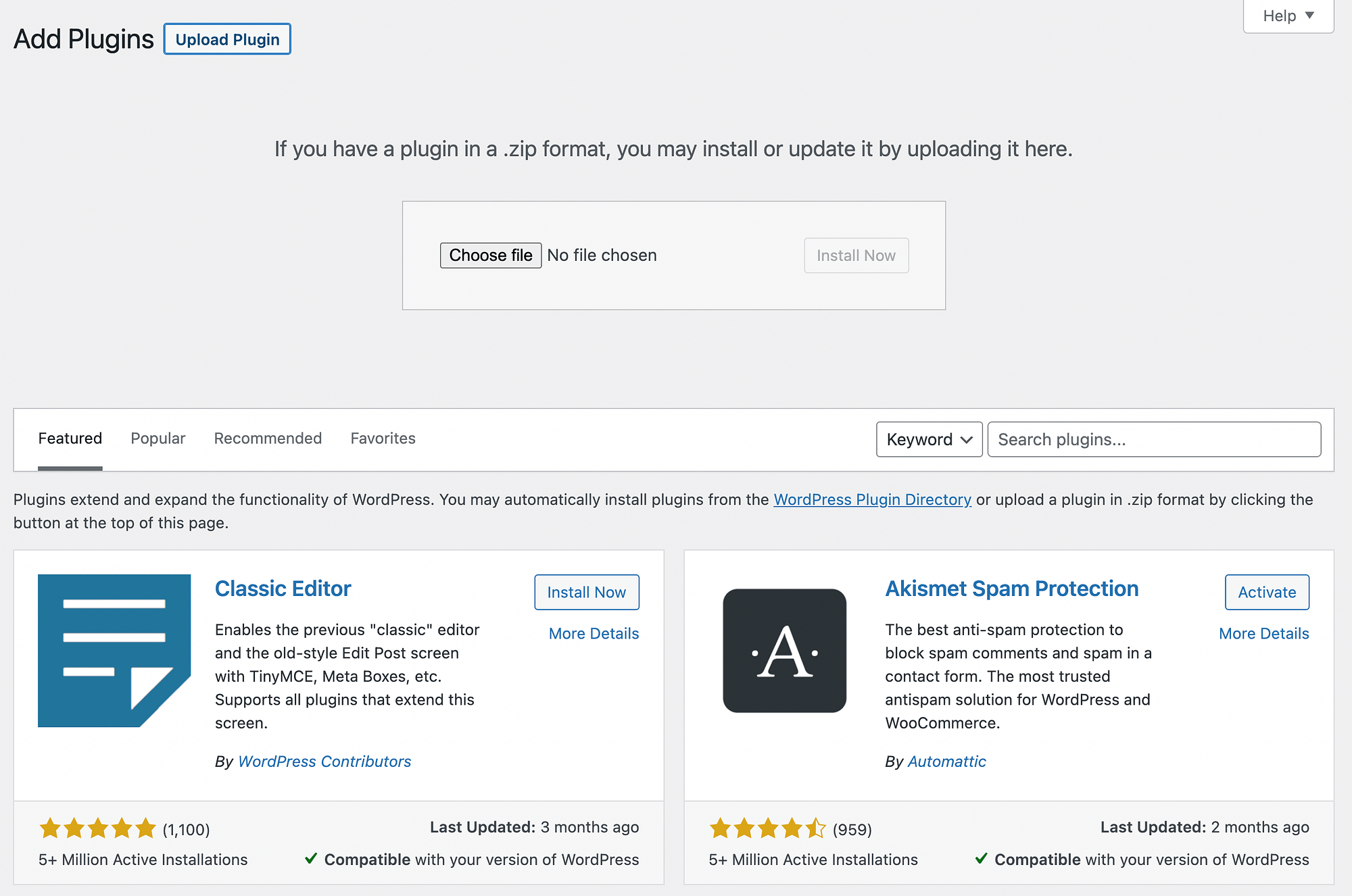Switch to the Popular tab
The image size is (1352, 896).
[158, 439]
